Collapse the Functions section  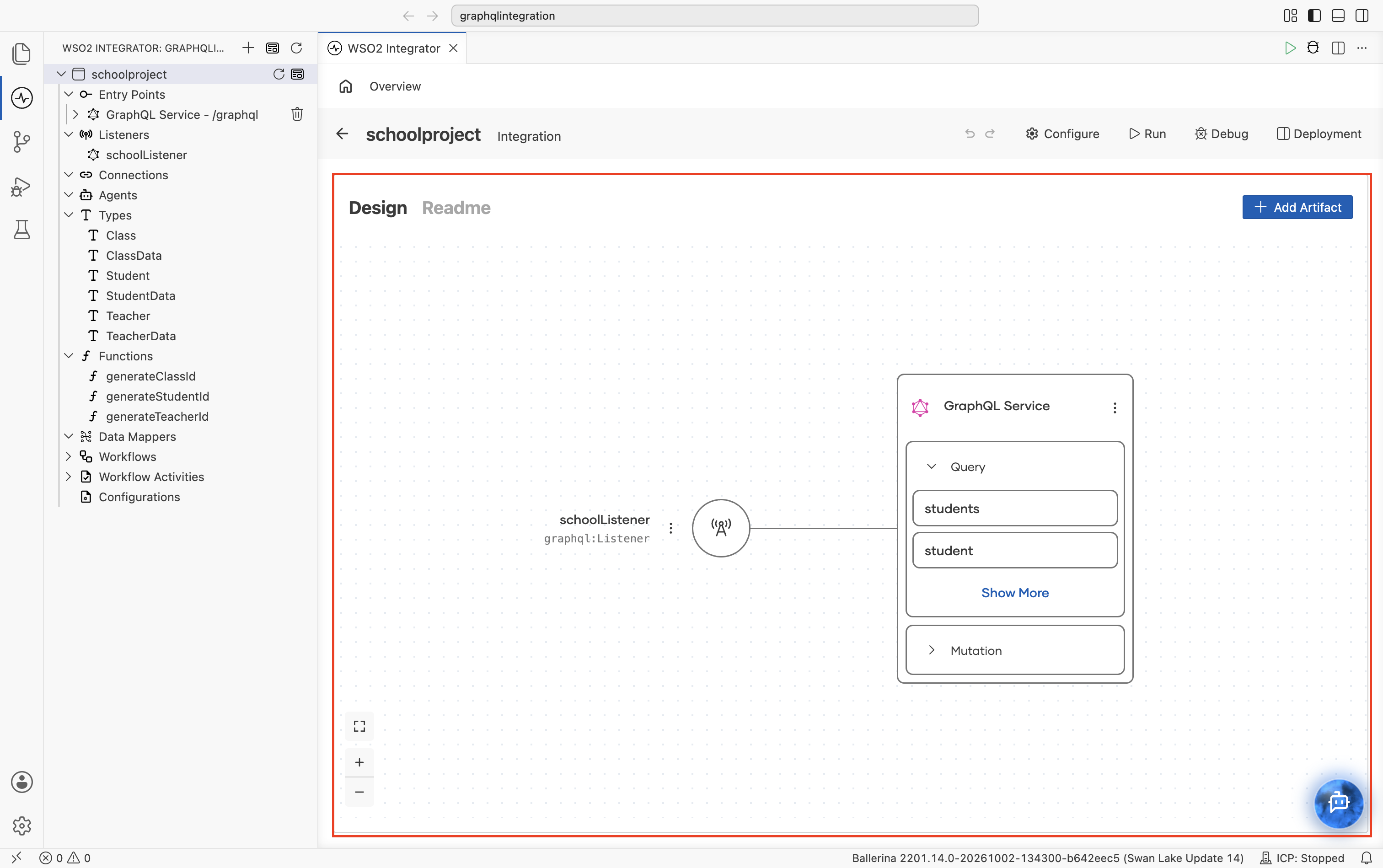pos(68,356)
